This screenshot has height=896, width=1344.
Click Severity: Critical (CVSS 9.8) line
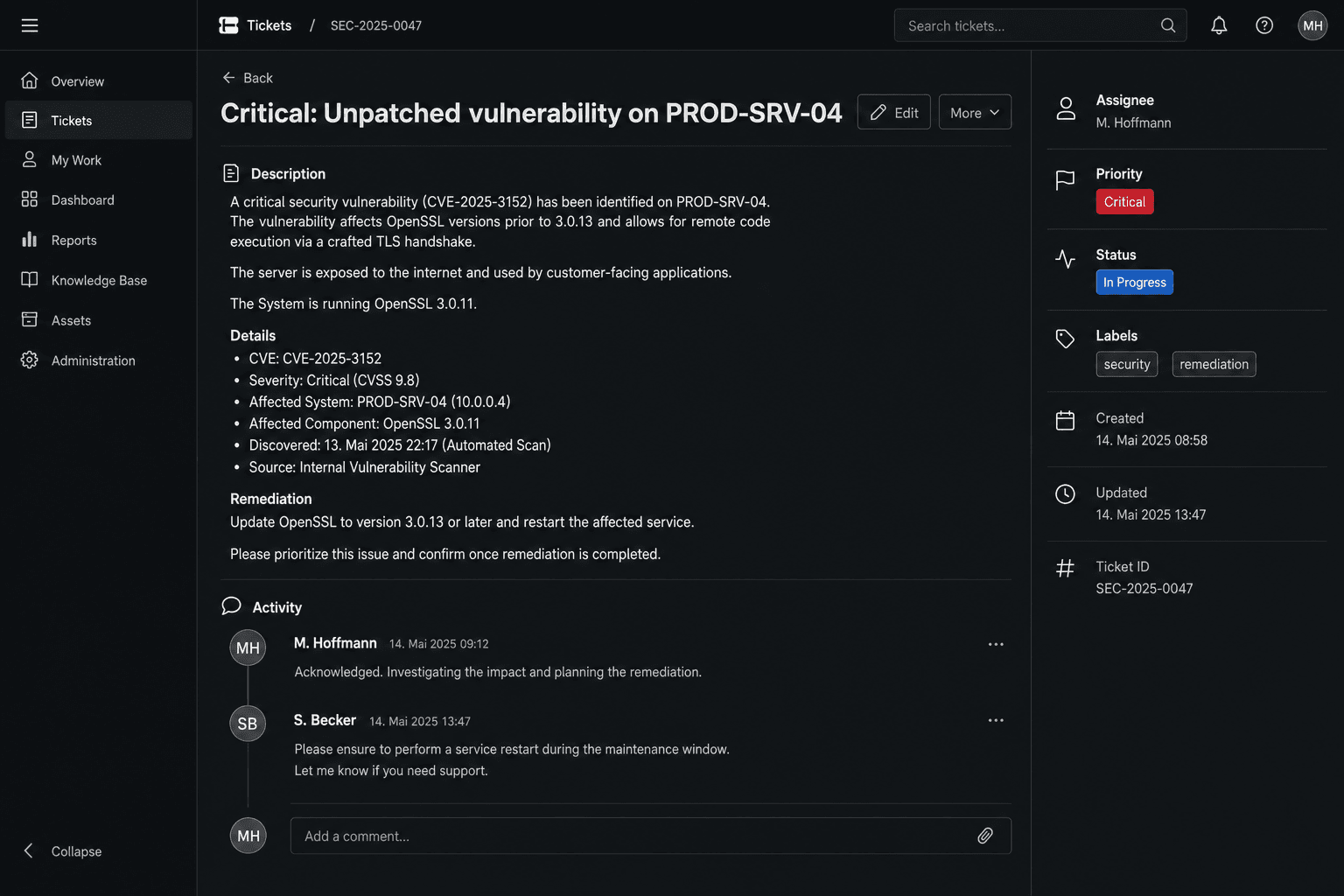(x=334, y=380)
